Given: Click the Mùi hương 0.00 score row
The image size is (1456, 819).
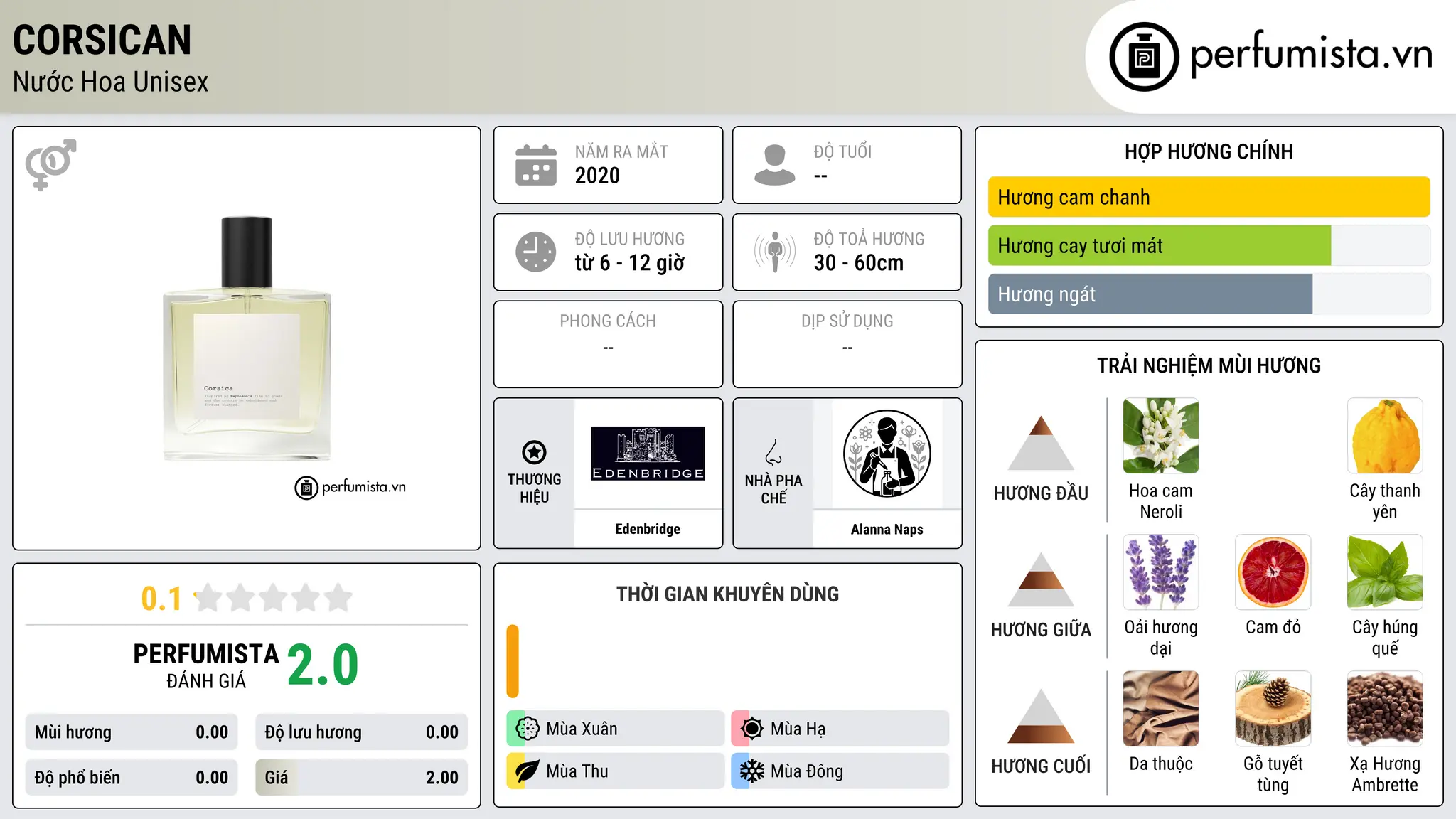Looking at the screenshot, I should click(132, 732).
